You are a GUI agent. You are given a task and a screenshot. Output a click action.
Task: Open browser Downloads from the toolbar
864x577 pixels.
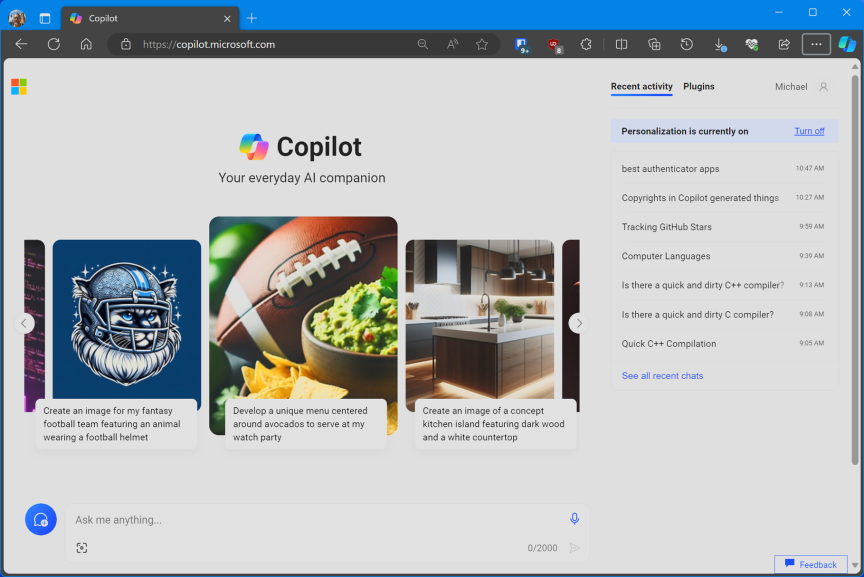tap(719, 44)
